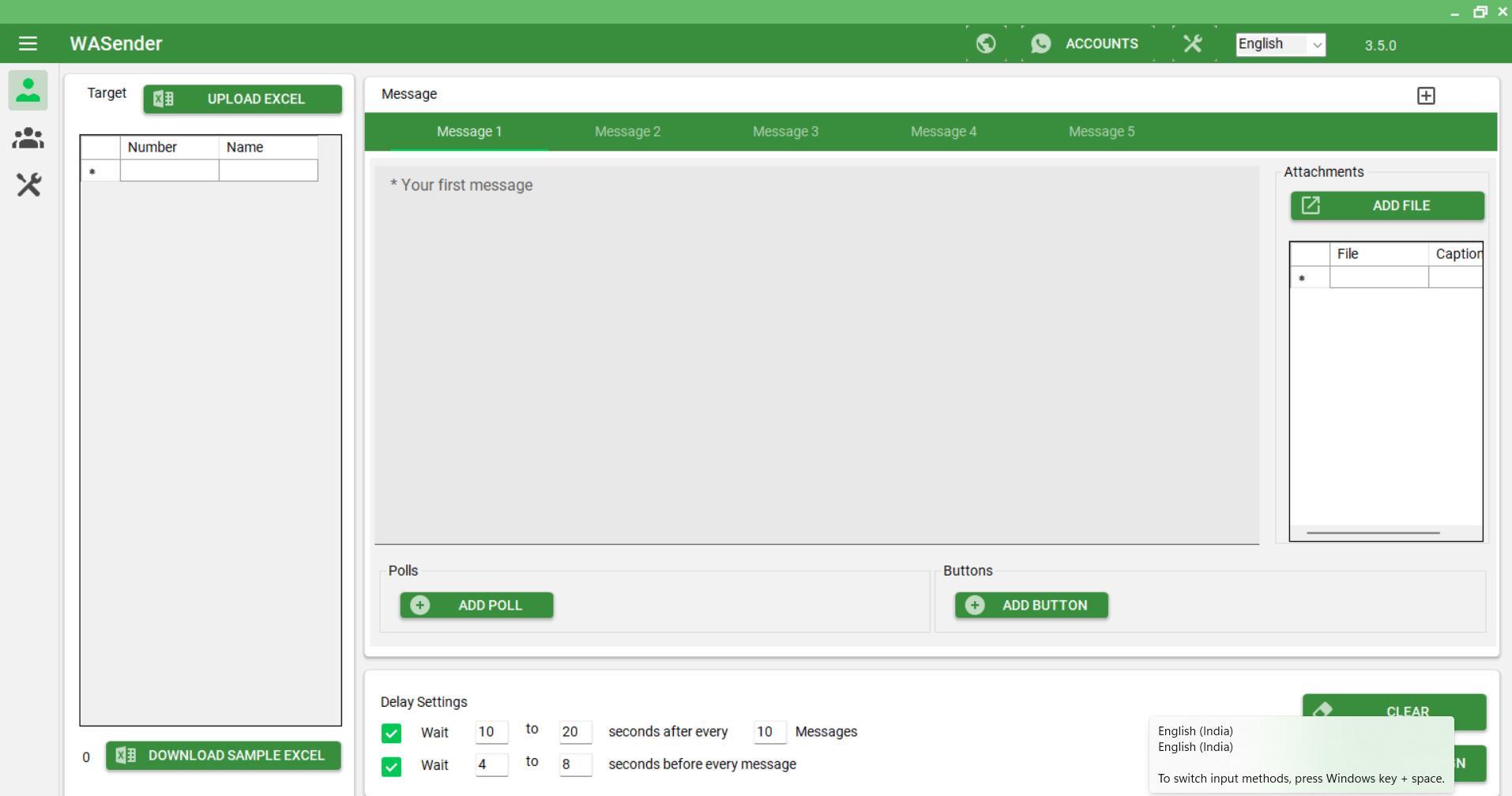Select the single contact sidebar icon
The width and height of the screenshot is (1512, 796).
pos(28,90)
